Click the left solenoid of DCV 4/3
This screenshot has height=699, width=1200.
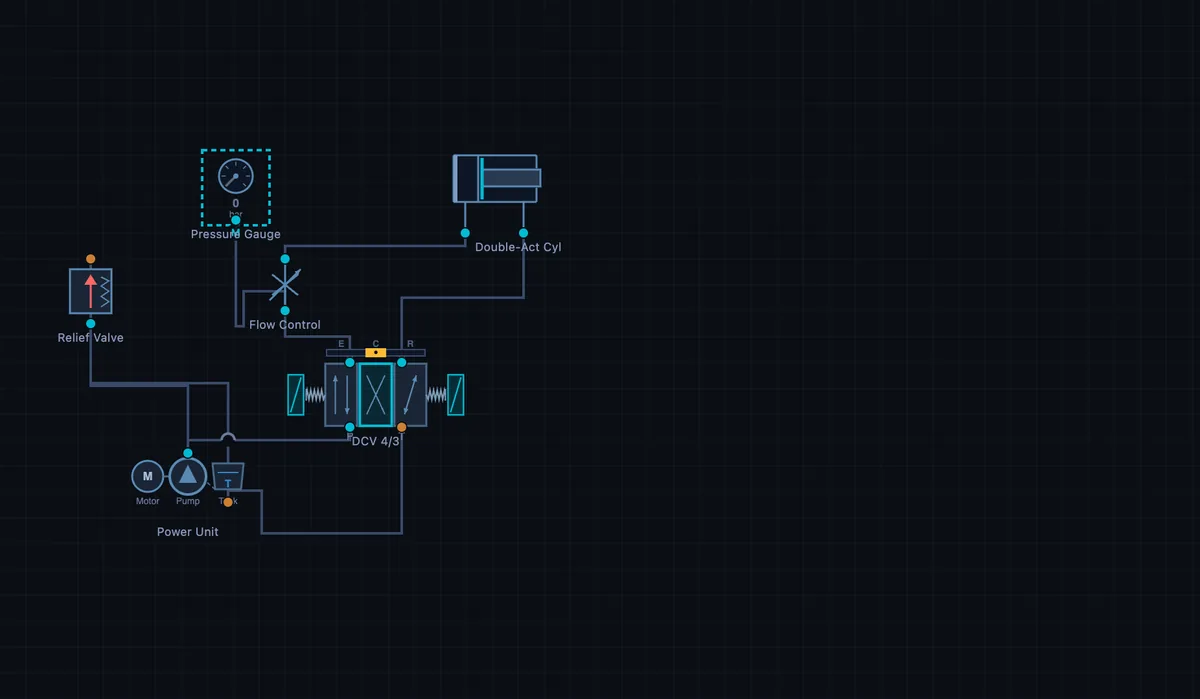pos(295,395)
